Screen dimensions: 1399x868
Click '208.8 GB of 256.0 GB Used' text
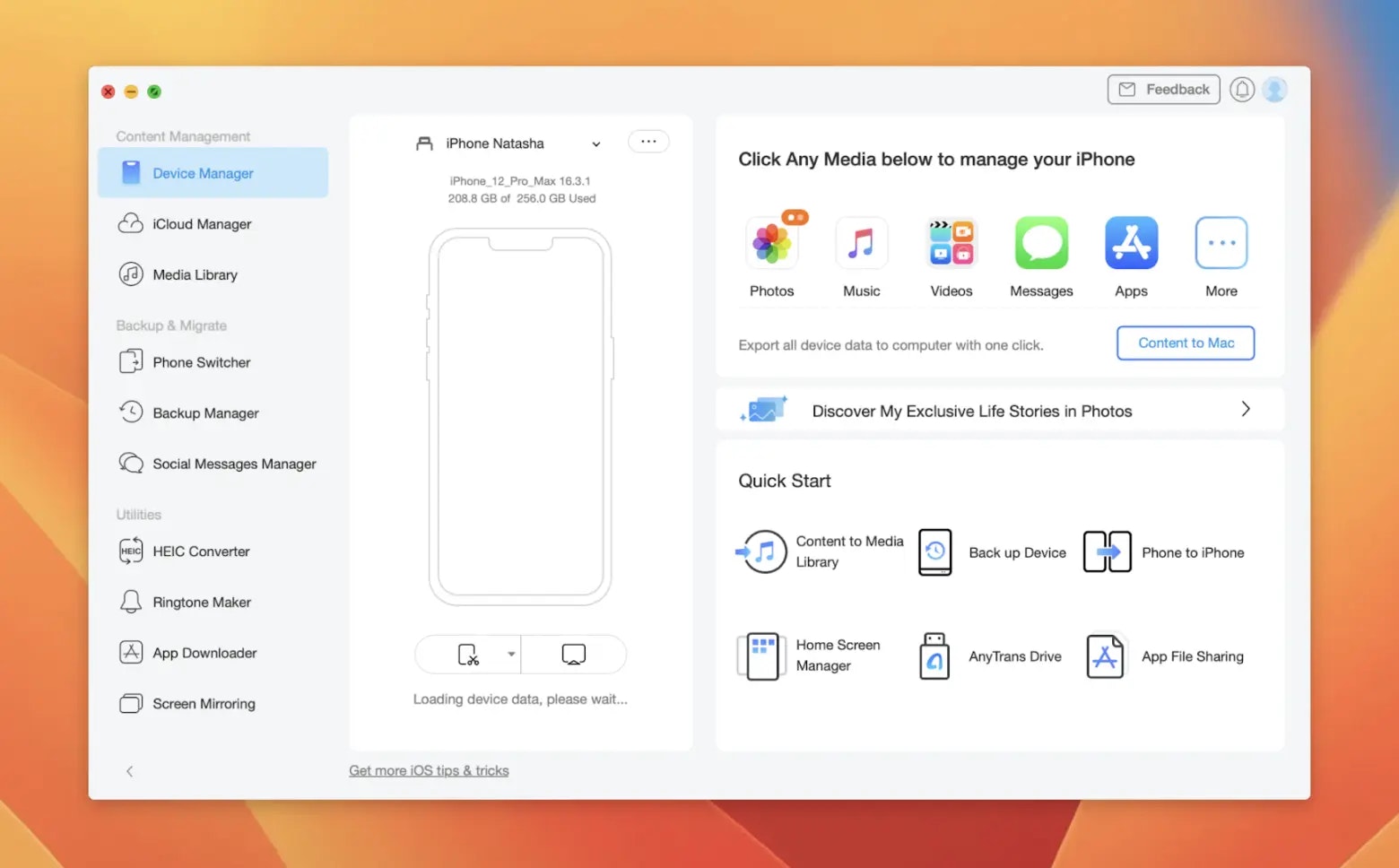click(522, 198)
